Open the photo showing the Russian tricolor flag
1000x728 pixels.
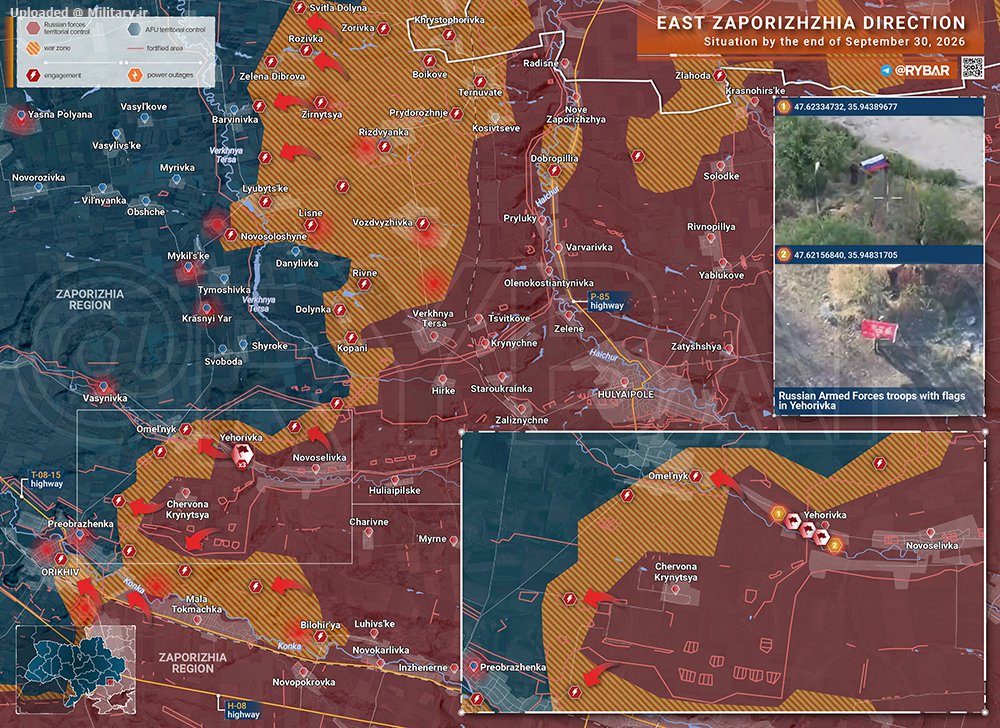click(x=879, y=180)
